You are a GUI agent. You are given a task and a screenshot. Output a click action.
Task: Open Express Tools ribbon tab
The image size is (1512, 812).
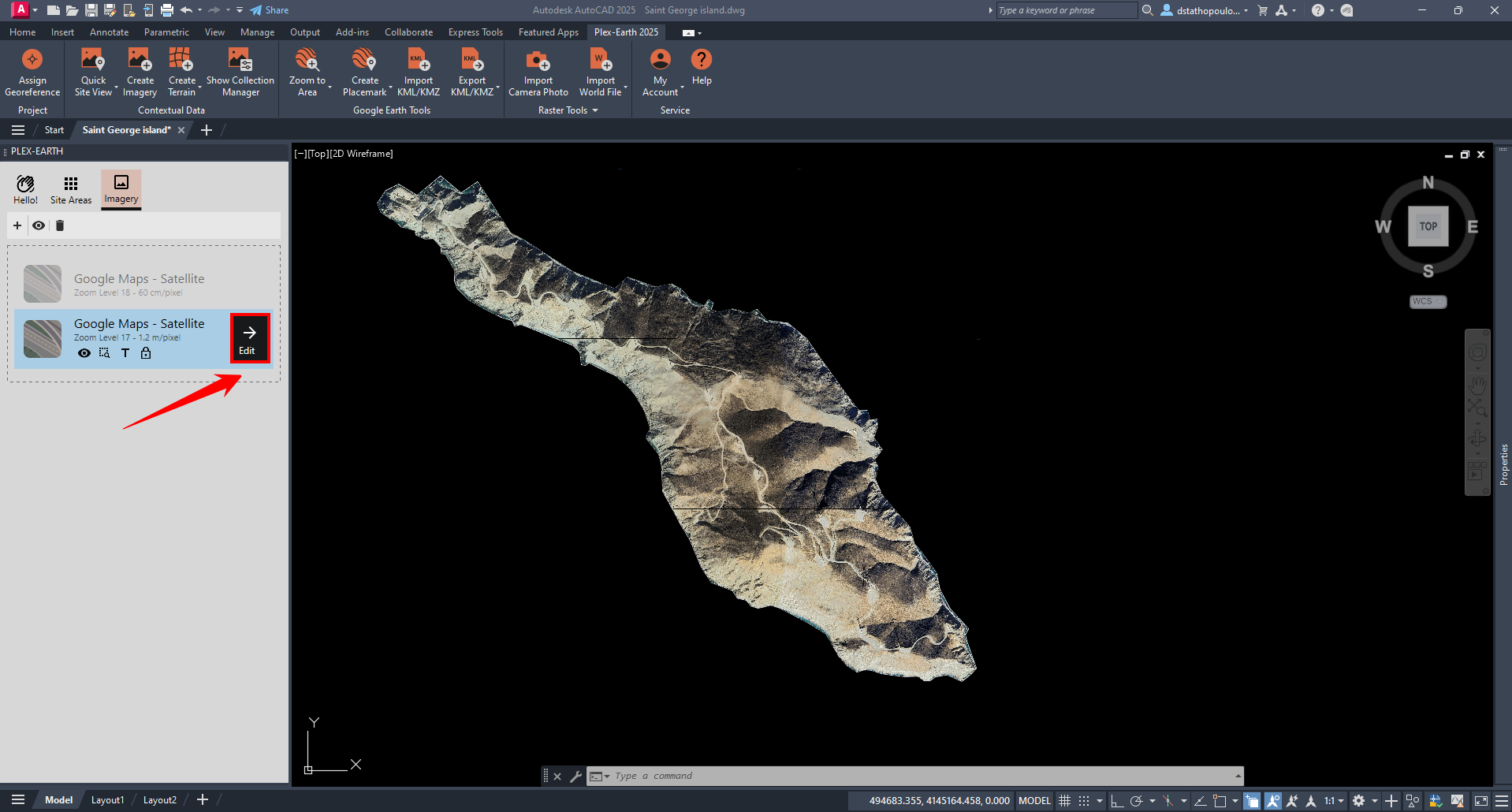(475, 32)
